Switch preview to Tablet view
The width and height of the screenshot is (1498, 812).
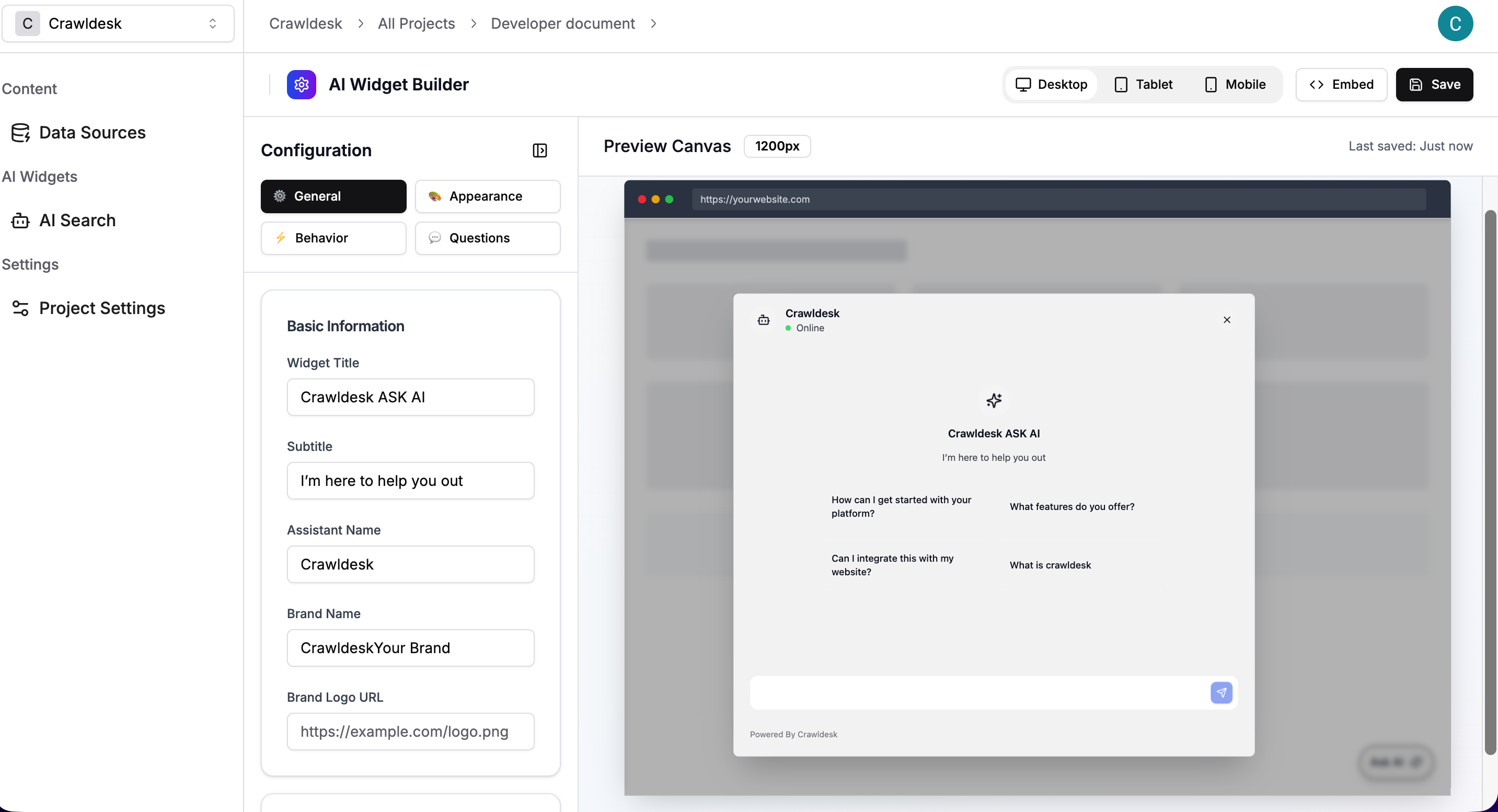tap(1143, 85)
